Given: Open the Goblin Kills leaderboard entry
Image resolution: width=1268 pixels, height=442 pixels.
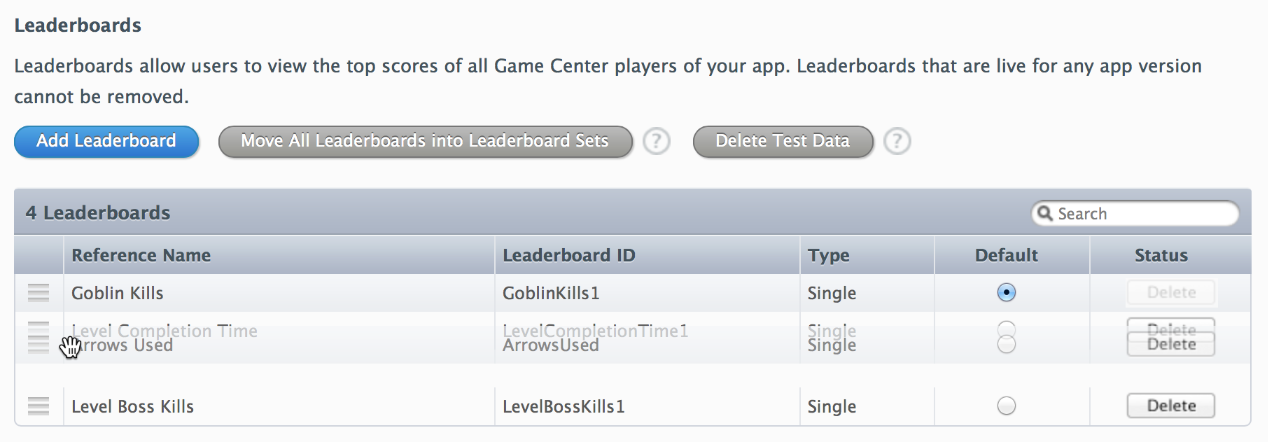Looking at the screenshot, I should coord(117,293).
